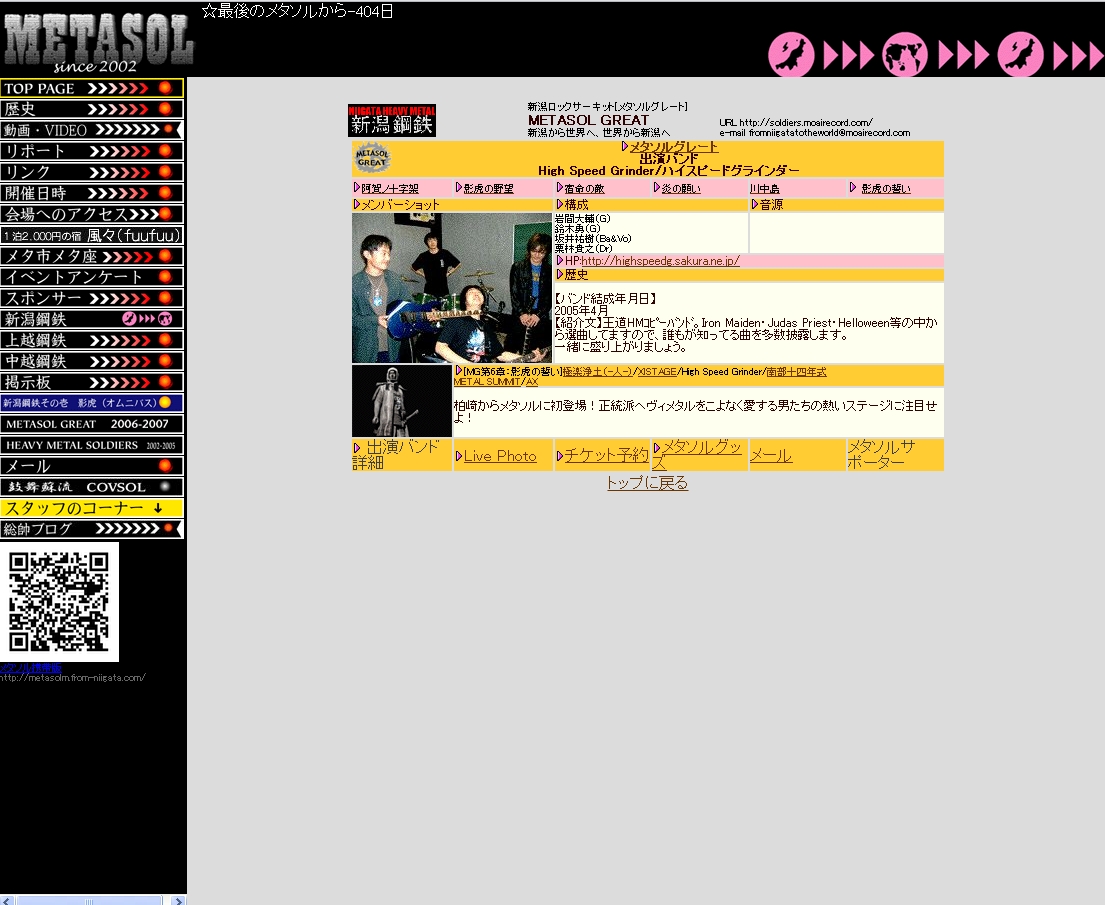Click the メンバーショット section heading
The height and width of the screenshot is (905, 1105).
(400, 204)
